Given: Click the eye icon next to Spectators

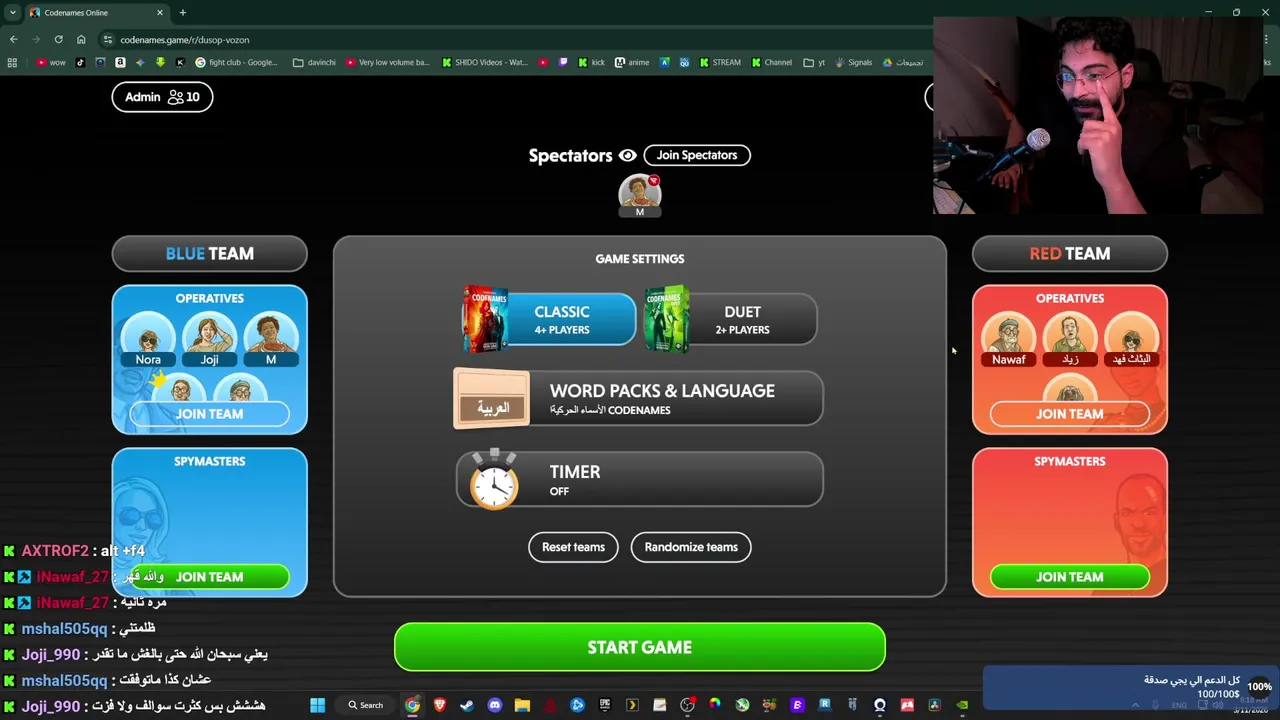Looking at the screenshot, I should coord(627,155).
